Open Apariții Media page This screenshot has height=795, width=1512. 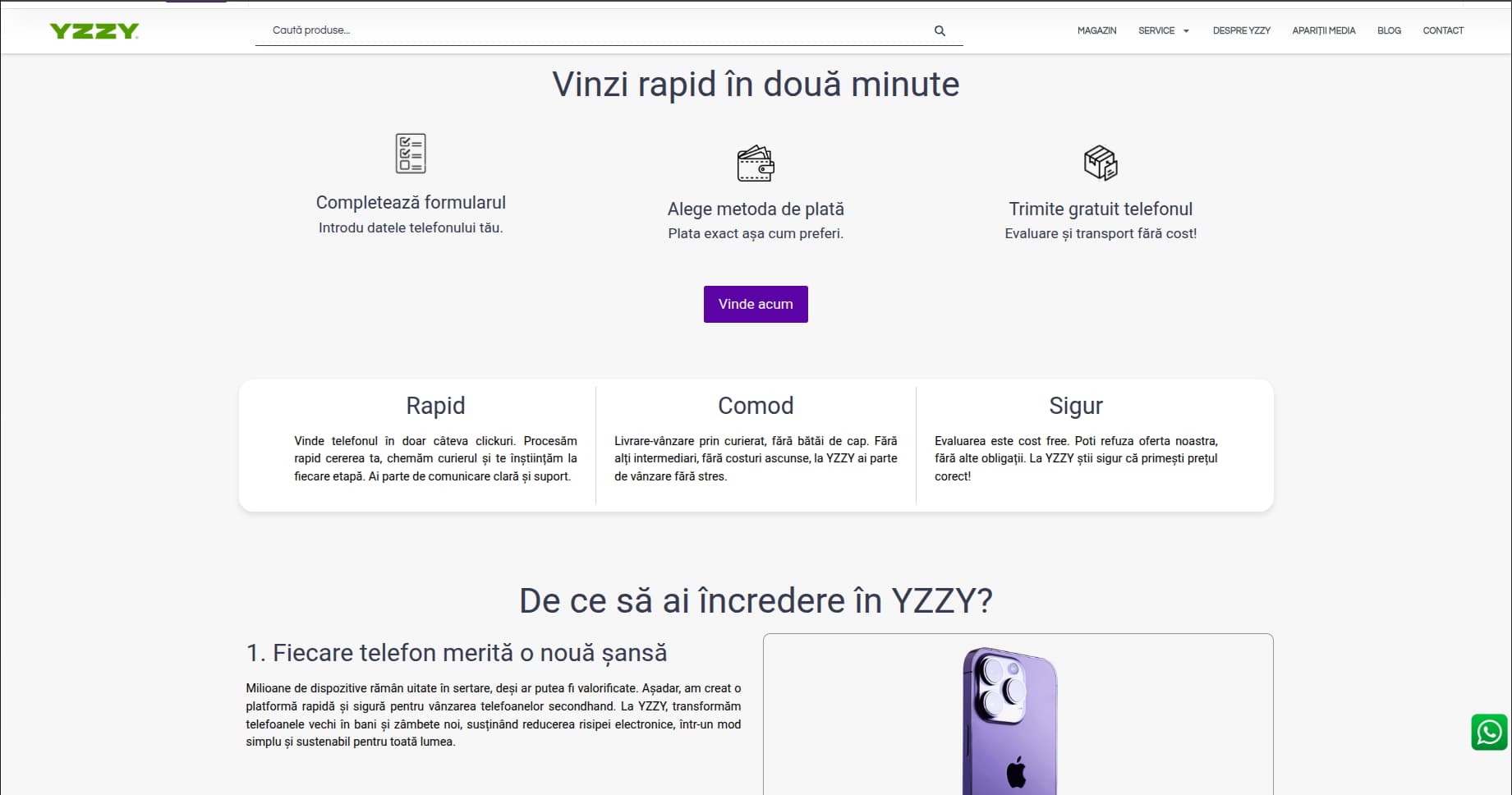pyautogui.click(x=1324, y=30)
